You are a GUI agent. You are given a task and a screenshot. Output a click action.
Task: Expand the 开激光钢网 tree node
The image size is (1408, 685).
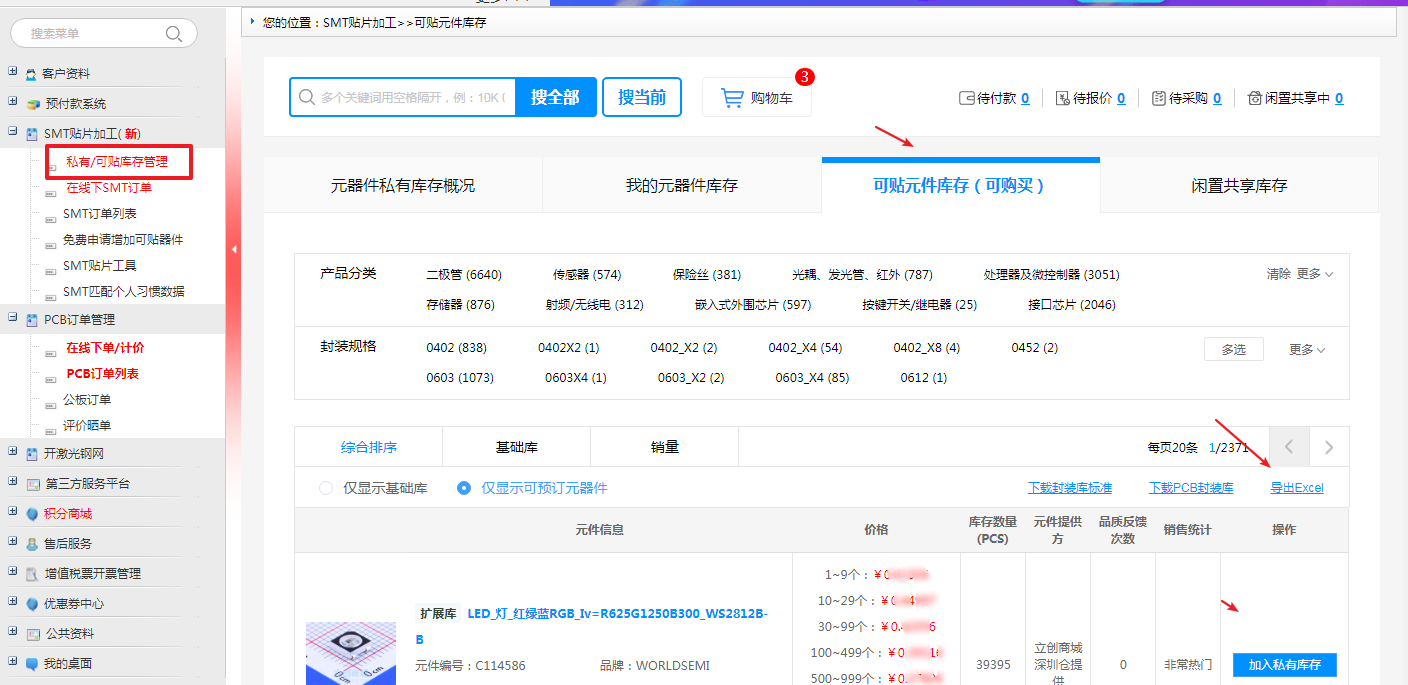click(12, 453)
